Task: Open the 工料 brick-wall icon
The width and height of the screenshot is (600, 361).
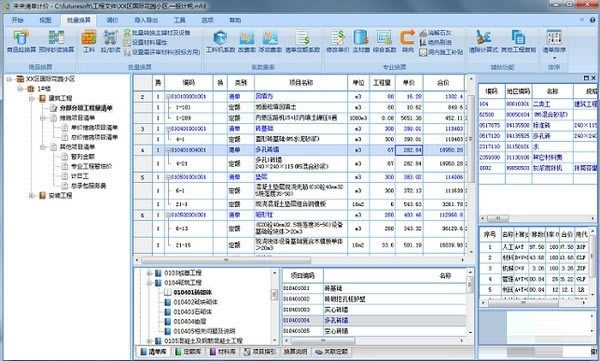Action: pos(89,38)
